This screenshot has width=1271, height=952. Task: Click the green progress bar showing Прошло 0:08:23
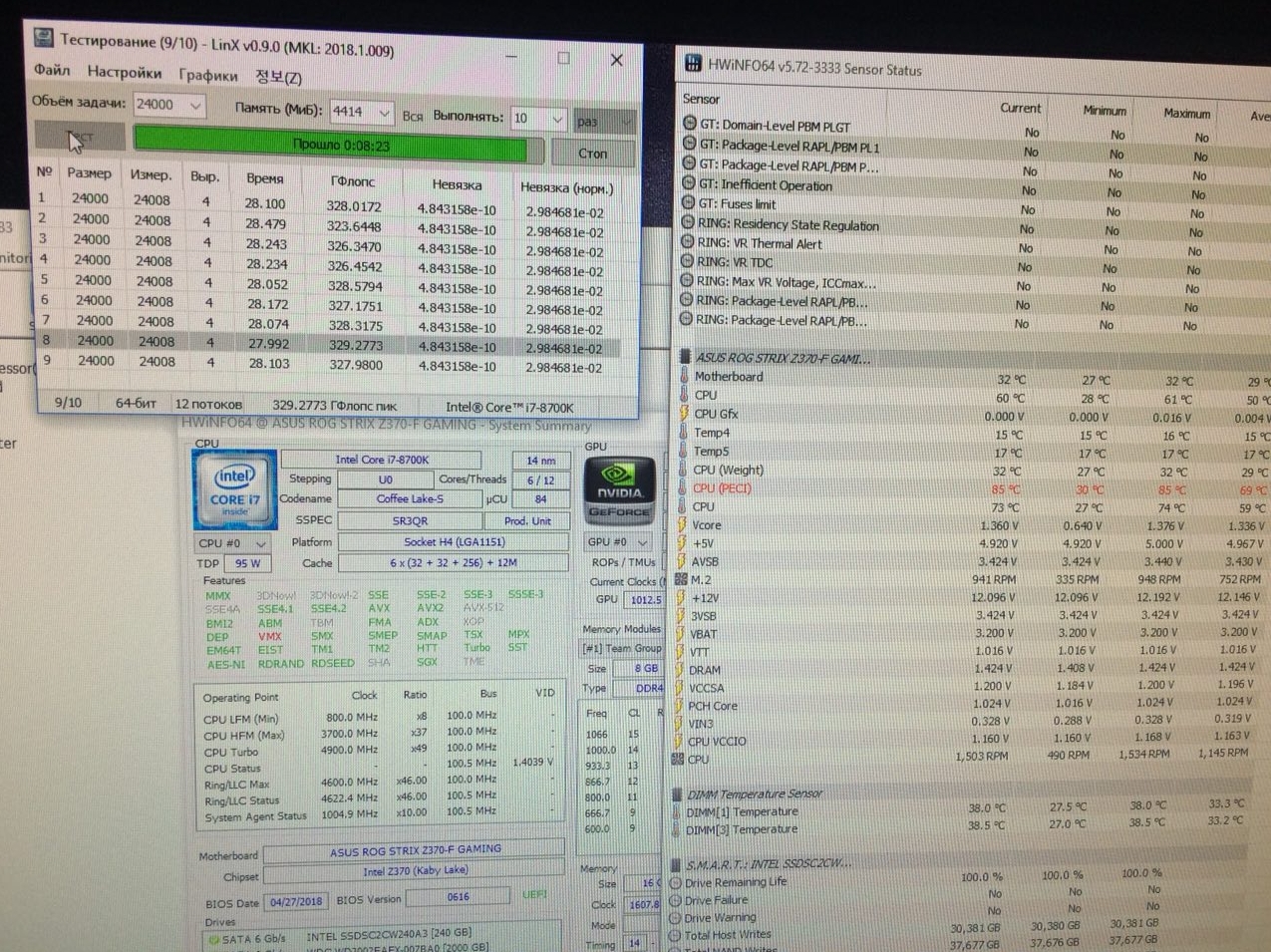coord(339,146)
